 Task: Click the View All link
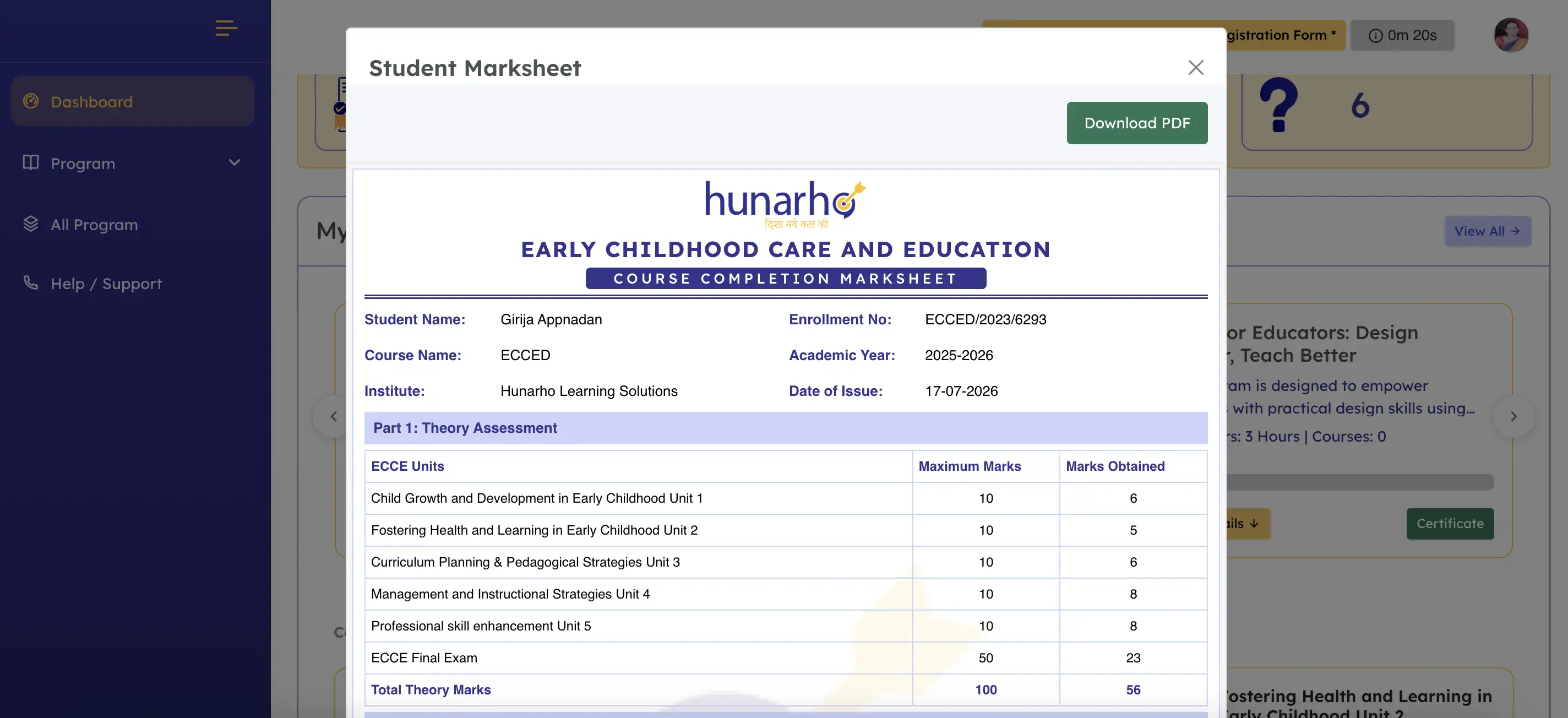point(1488,231)
